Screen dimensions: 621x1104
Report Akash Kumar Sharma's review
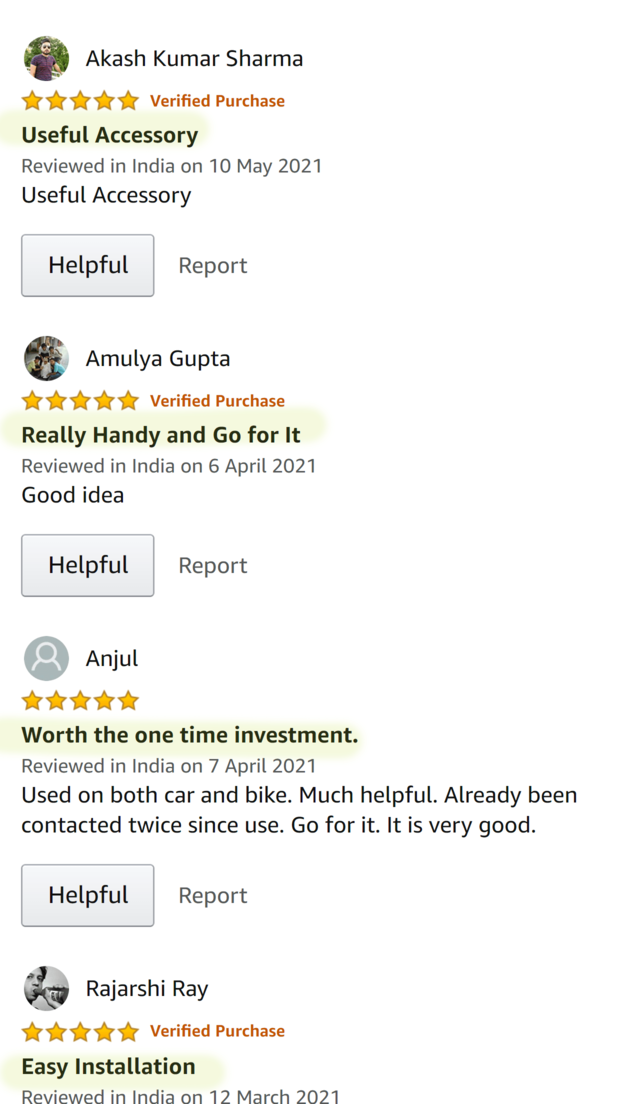213,265
